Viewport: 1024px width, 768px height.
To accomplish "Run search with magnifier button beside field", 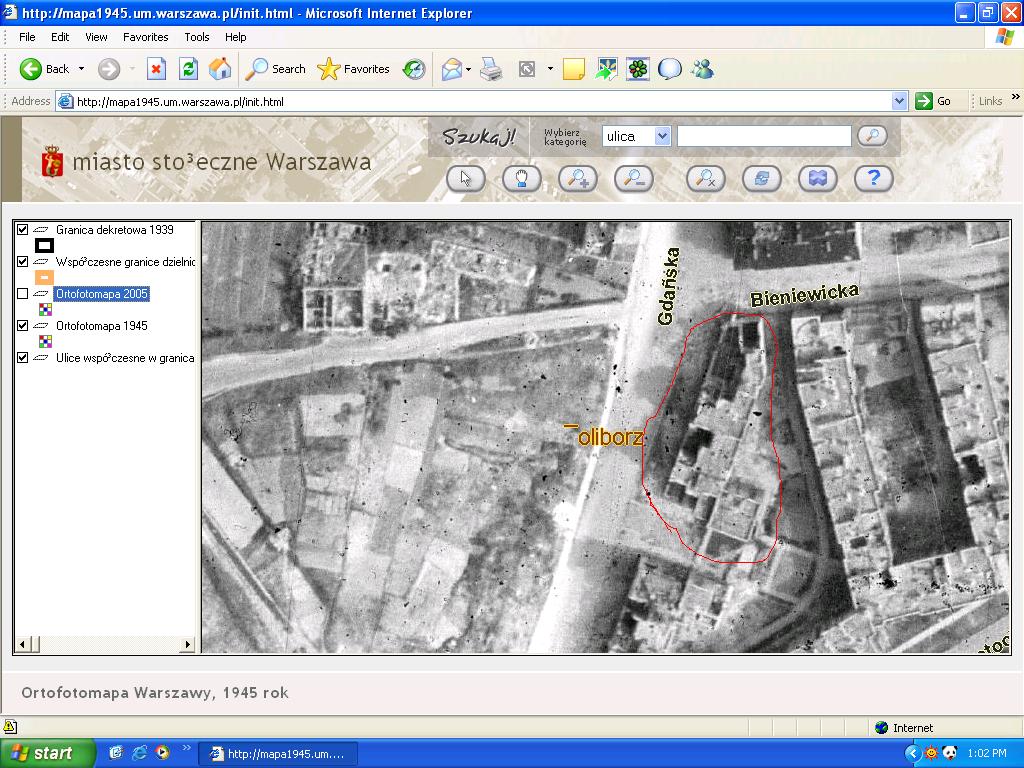I will tap(872, 136).
